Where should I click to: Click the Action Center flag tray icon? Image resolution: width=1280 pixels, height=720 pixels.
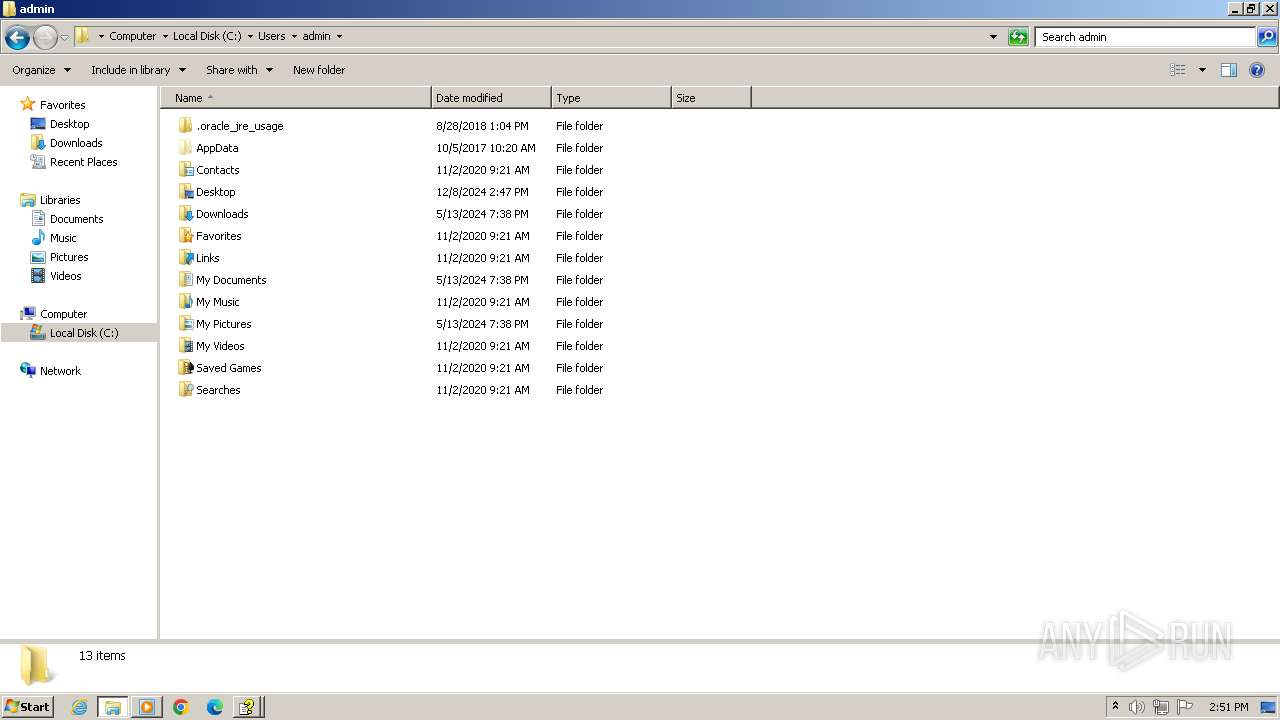tap(1185, 707)
